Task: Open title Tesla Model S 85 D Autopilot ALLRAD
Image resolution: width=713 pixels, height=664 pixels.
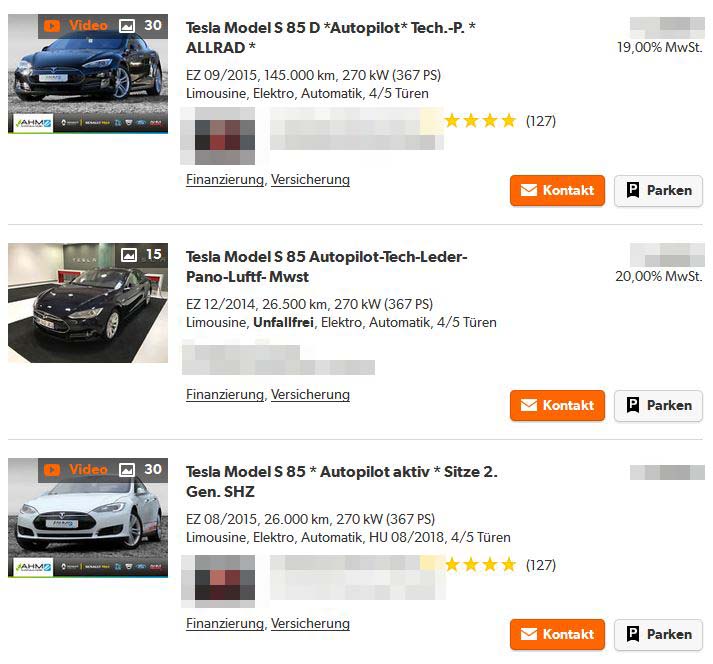Action: [331, 38]
